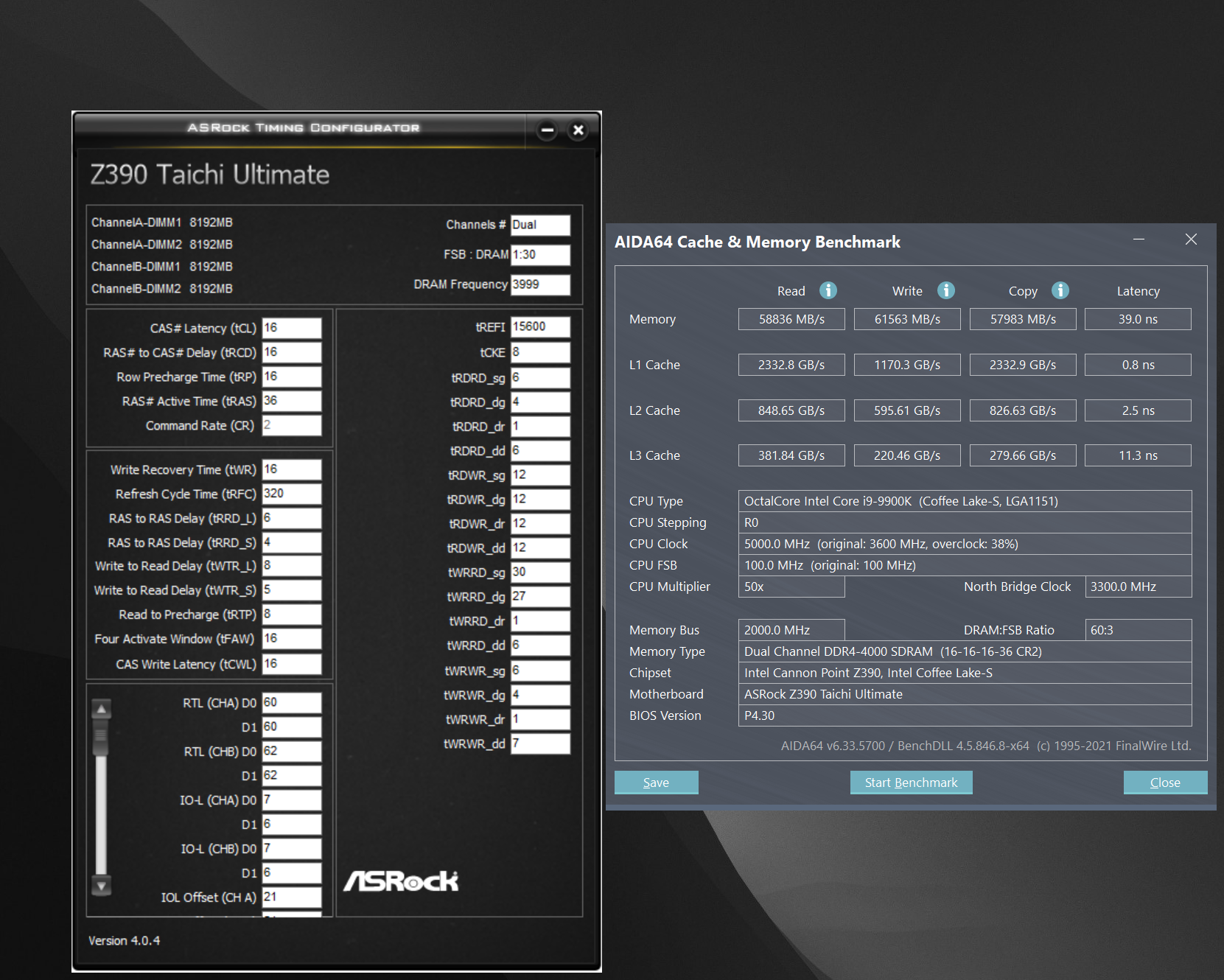Focus the tWTR_S value field
This screenshot has height=980, width=1224.
click(292, 590)
